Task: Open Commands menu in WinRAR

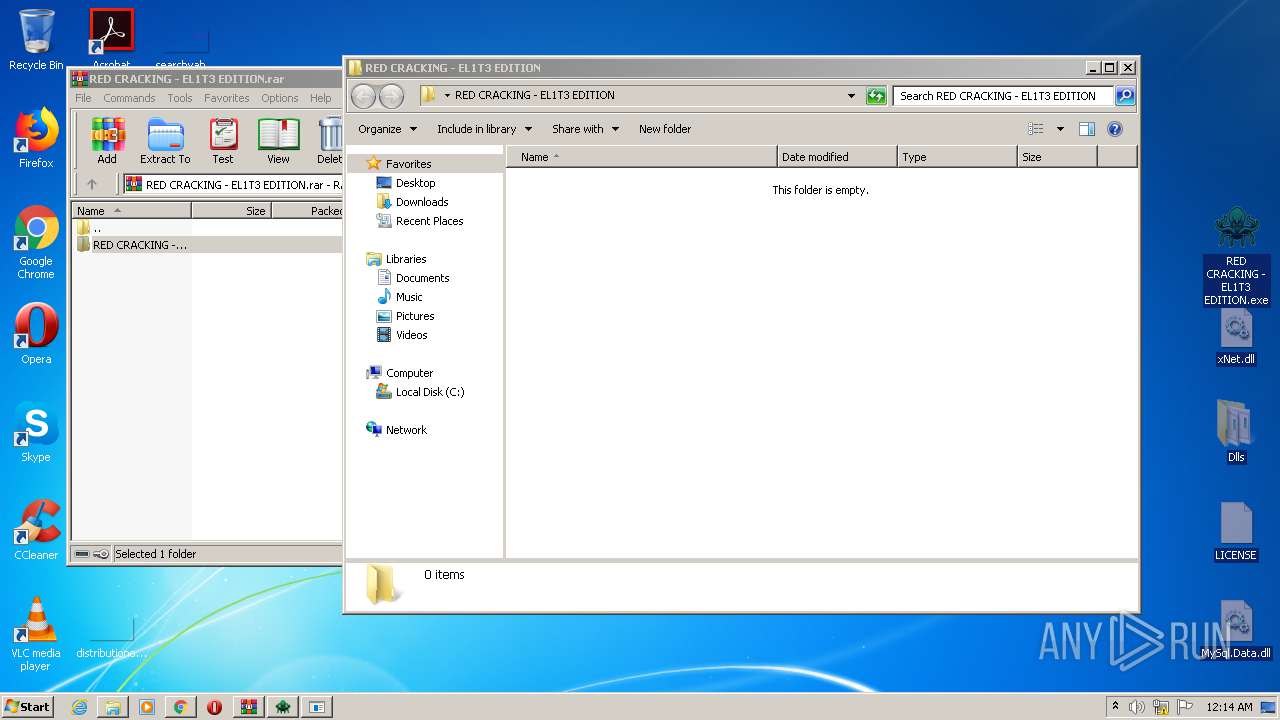Action: point(129,98)
